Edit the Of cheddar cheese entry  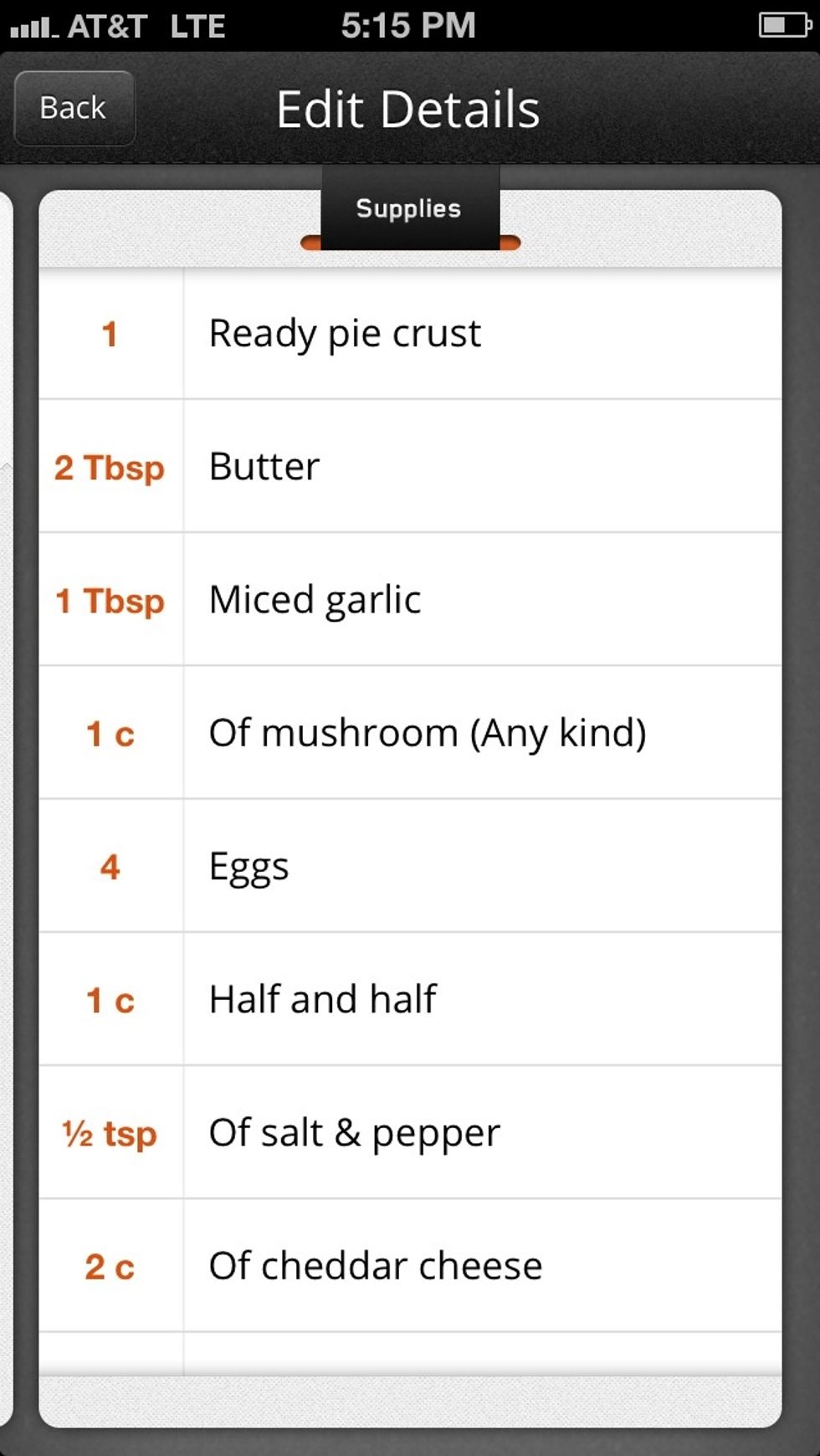coord(375,1265)
